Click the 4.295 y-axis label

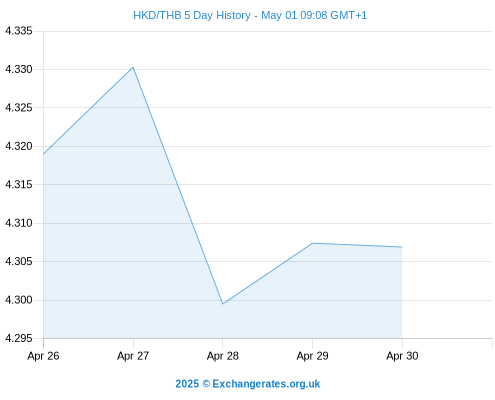19,338
